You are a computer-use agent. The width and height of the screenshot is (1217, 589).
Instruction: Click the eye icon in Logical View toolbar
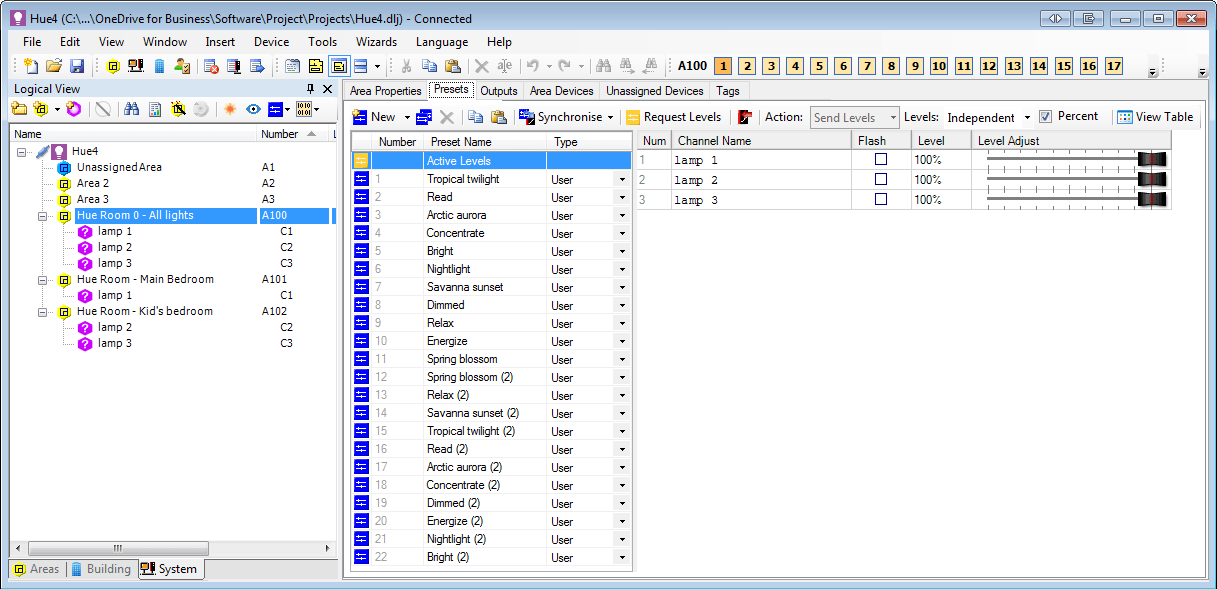pyautogui.click(x=254, y=109)
